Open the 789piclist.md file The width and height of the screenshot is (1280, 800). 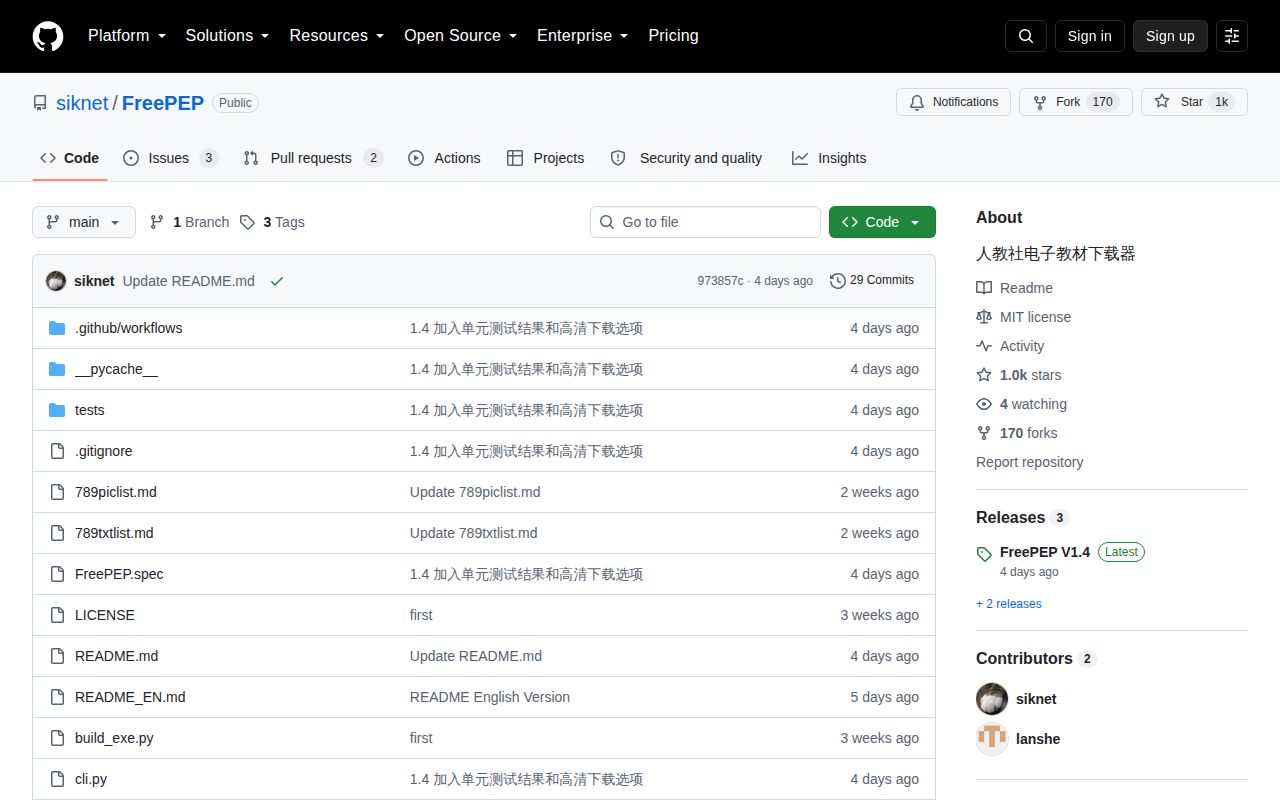click(x=116, y=492)
